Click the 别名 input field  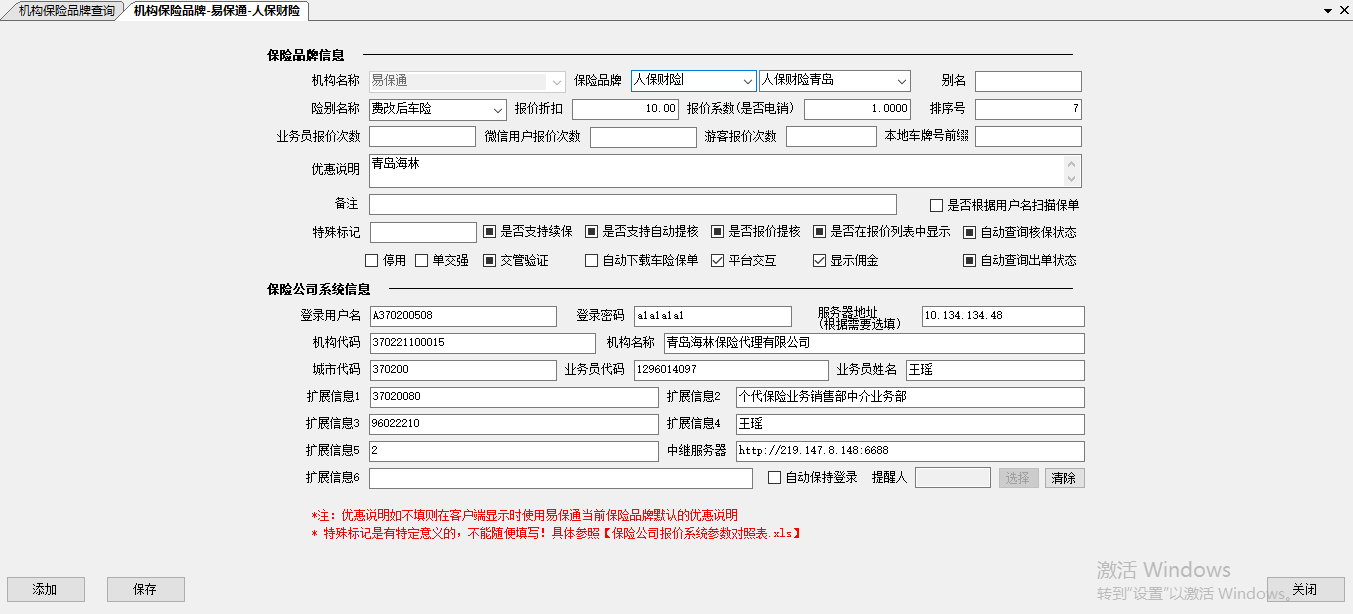(1028, 81)
